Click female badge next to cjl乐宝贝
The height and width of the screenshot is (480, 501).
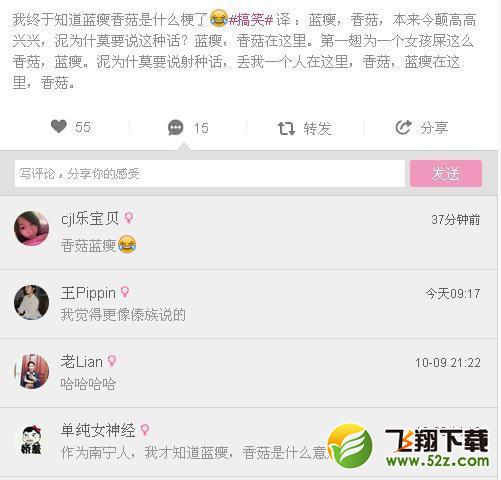click(129, 218)
